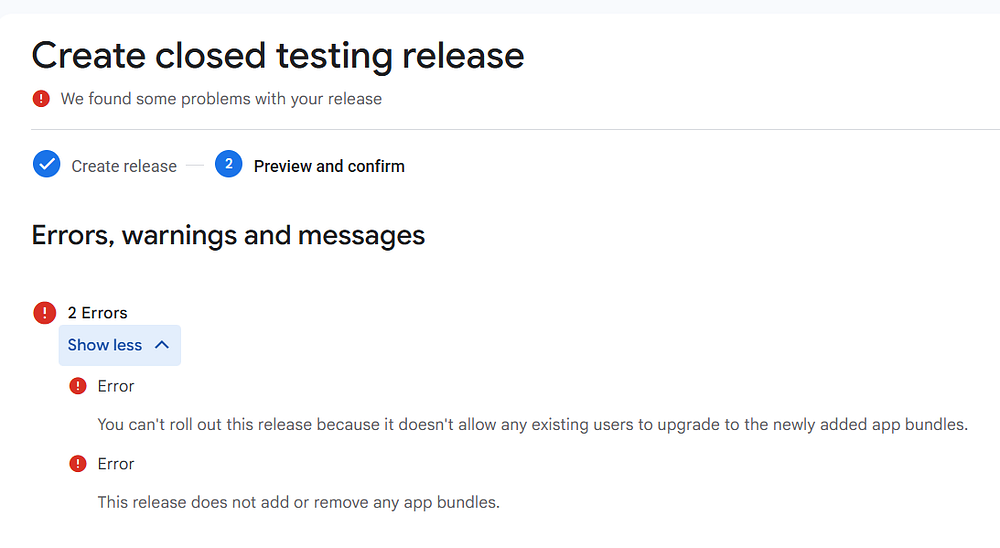This screenshot has width=1000, height=548.
Task: Click the 2 Errors summary label
Action: pyautogui.click(x=97, y=313)
